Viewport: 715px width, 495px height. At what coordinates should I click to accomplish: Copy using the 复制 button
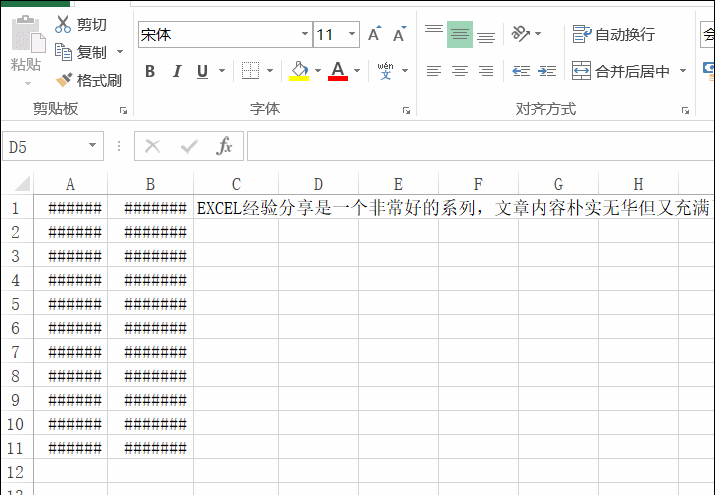coord(81,52)
